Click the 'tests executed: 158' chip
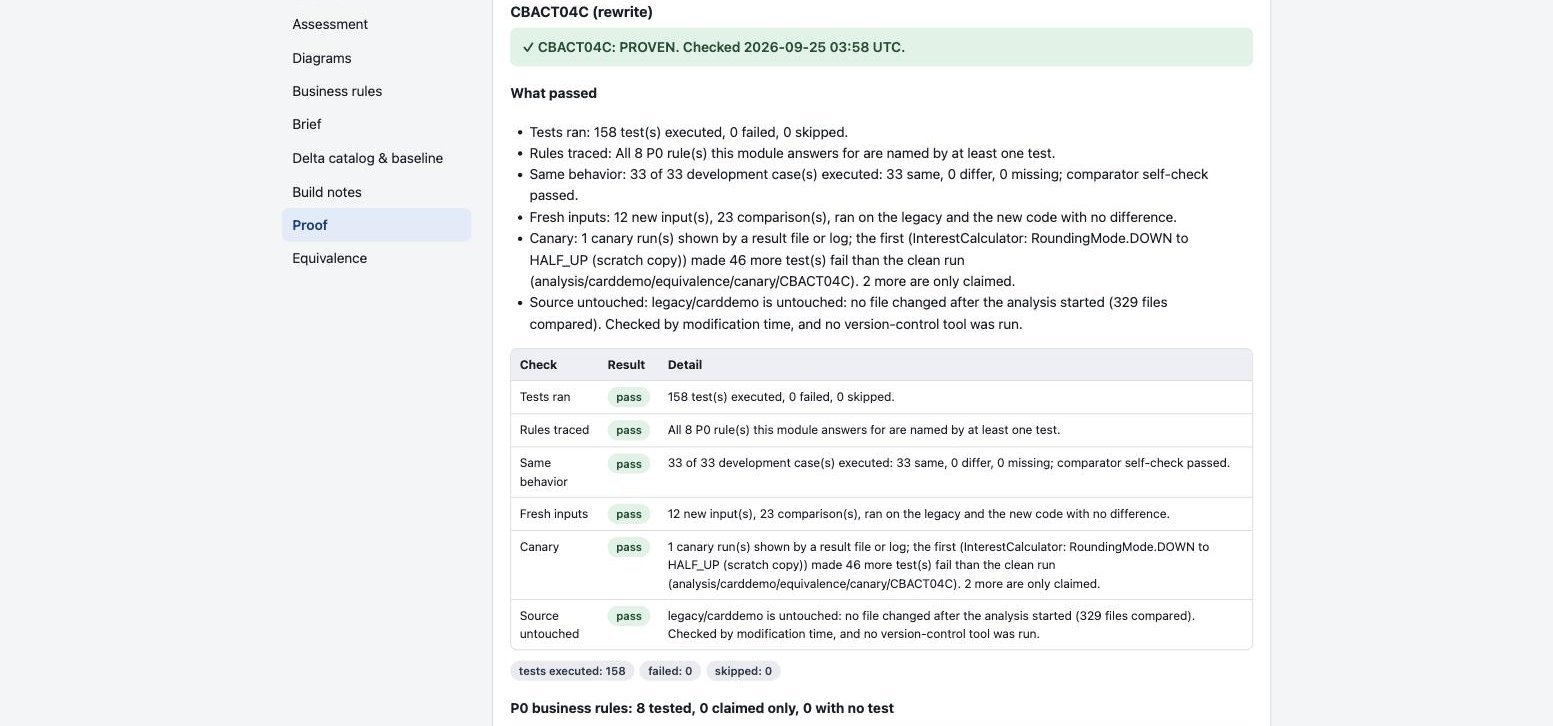 pyautogui.click(x=572, y=671)
